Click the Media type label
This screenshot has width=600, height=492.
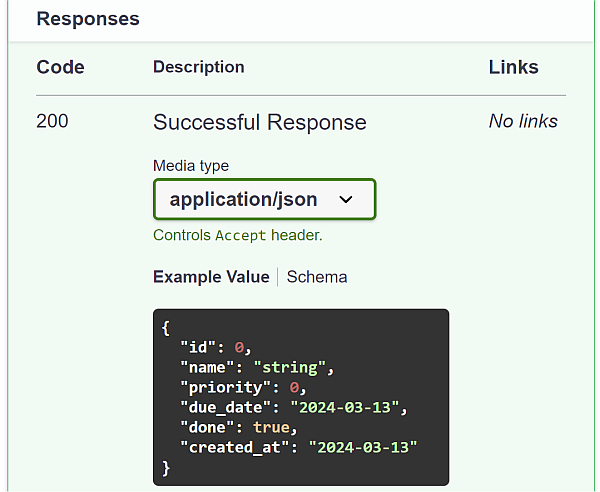coord(191,166)
